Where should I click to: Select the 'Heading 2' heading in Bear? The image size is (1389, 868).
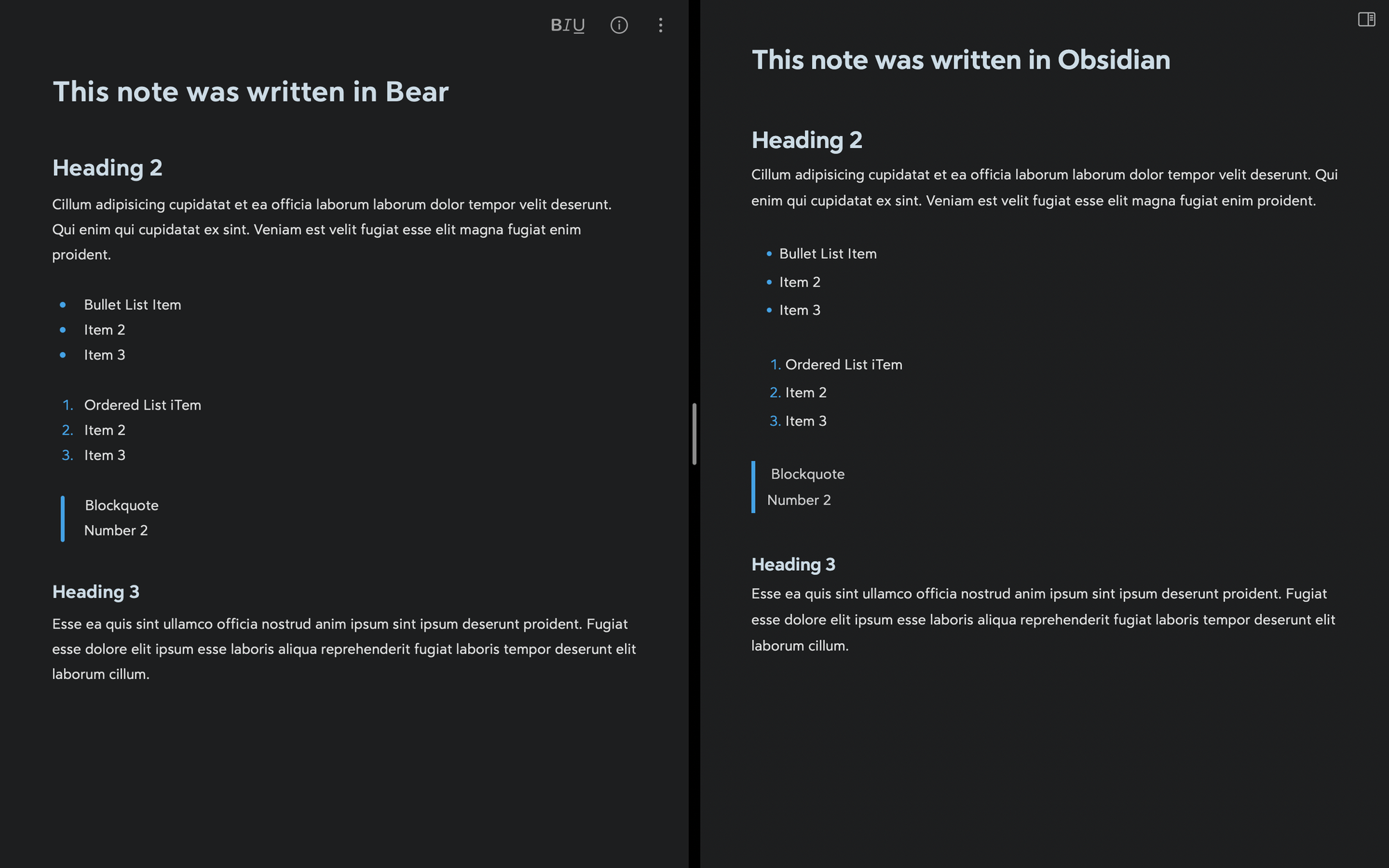click(107, 167)
